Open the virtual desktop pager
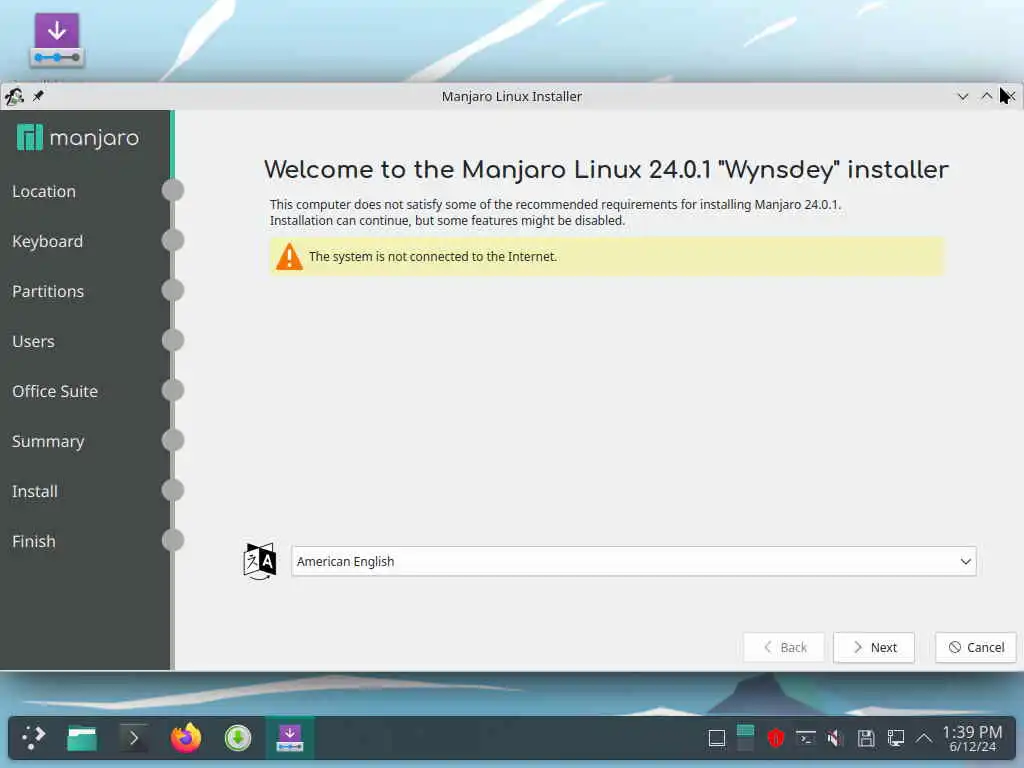Image resolution: width=1024 pixels, height=768 pixels. tap(745, 738)
